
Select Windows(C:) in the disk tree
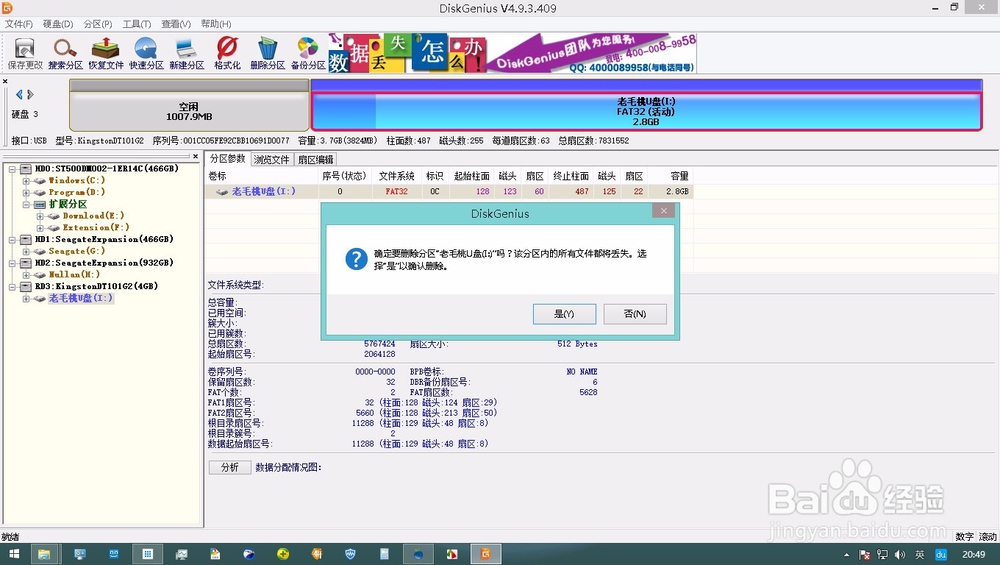coord(77,180)
